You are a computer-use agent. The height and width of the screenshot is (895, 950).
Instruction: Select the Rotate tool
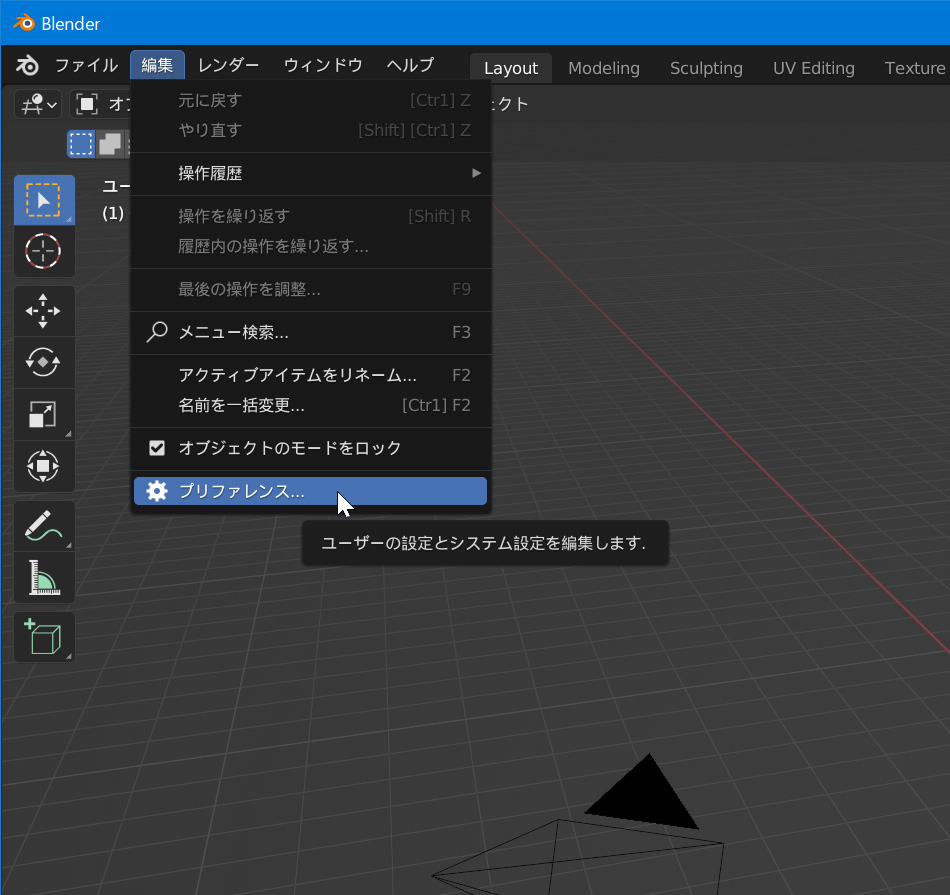tap(44, 363)
